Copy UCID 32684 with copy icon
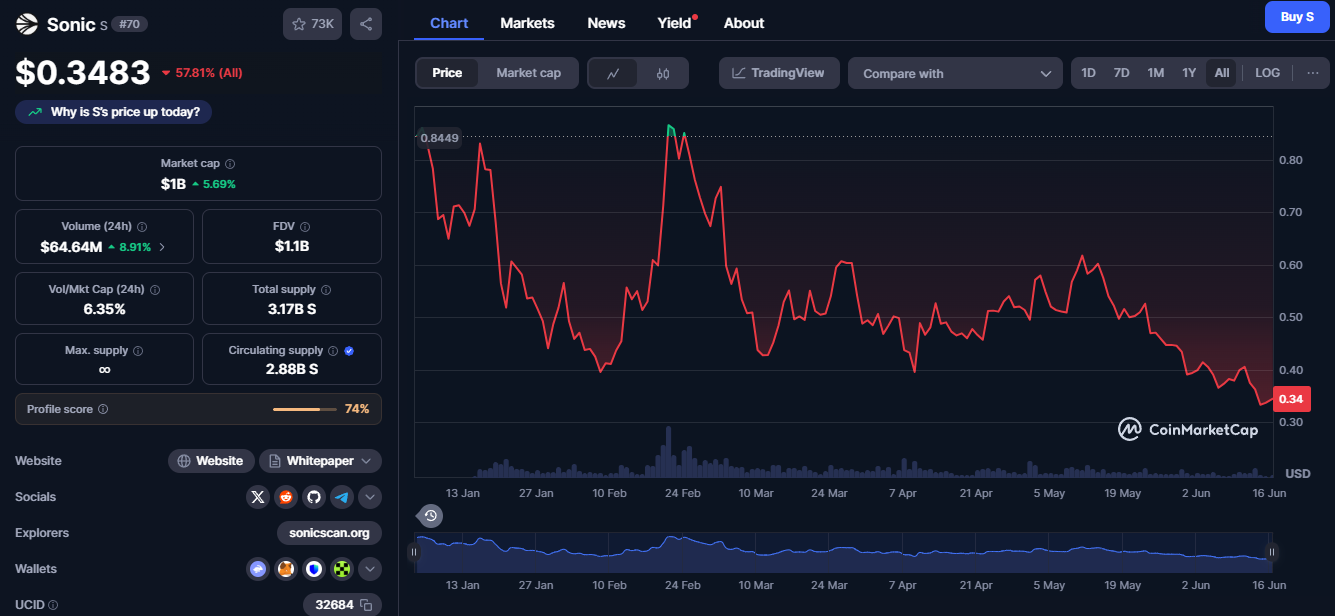This screenshot has height=616, width=1335. tap(366, 605)
